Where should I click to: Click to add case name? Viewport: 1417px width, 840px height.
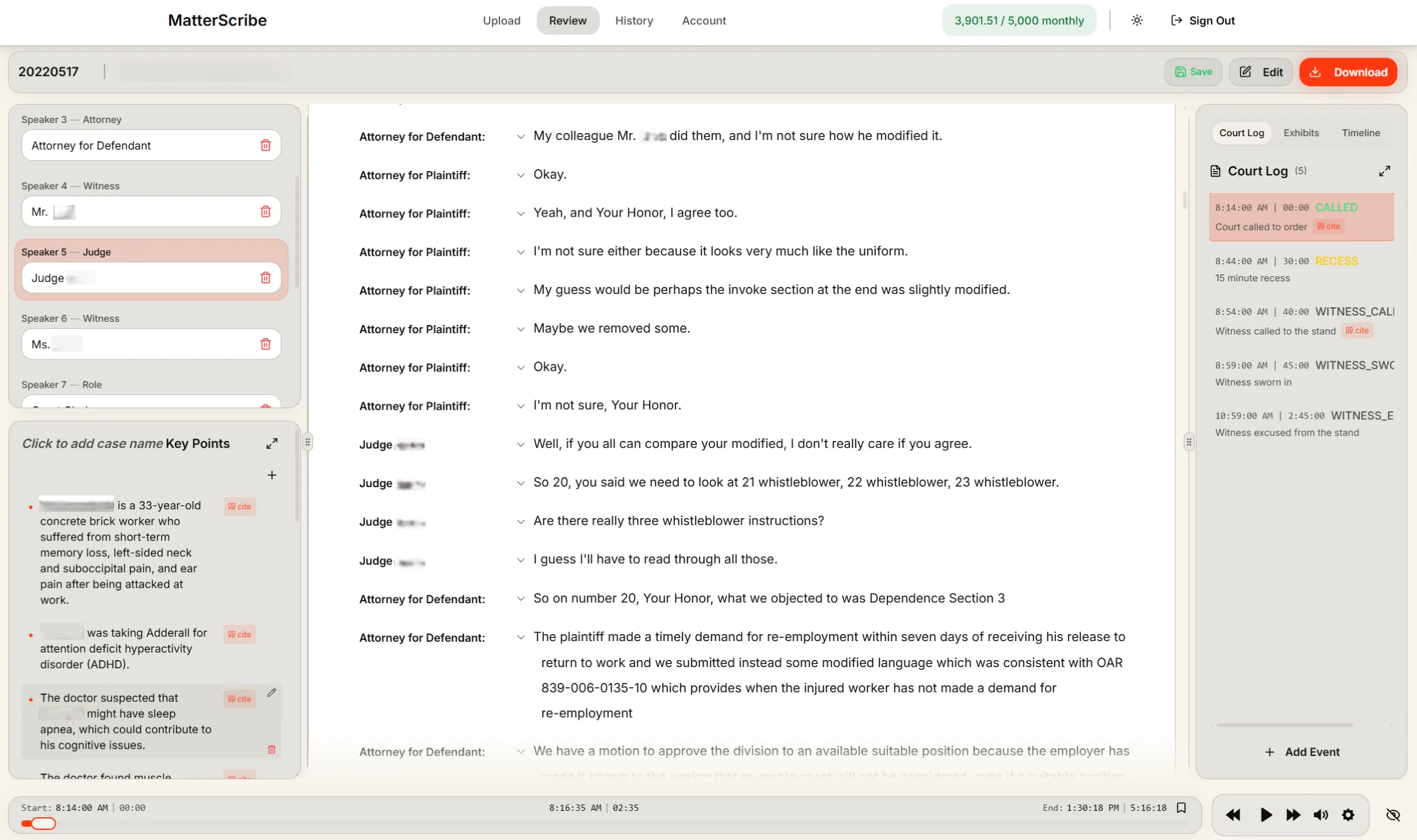click(93, 443)
